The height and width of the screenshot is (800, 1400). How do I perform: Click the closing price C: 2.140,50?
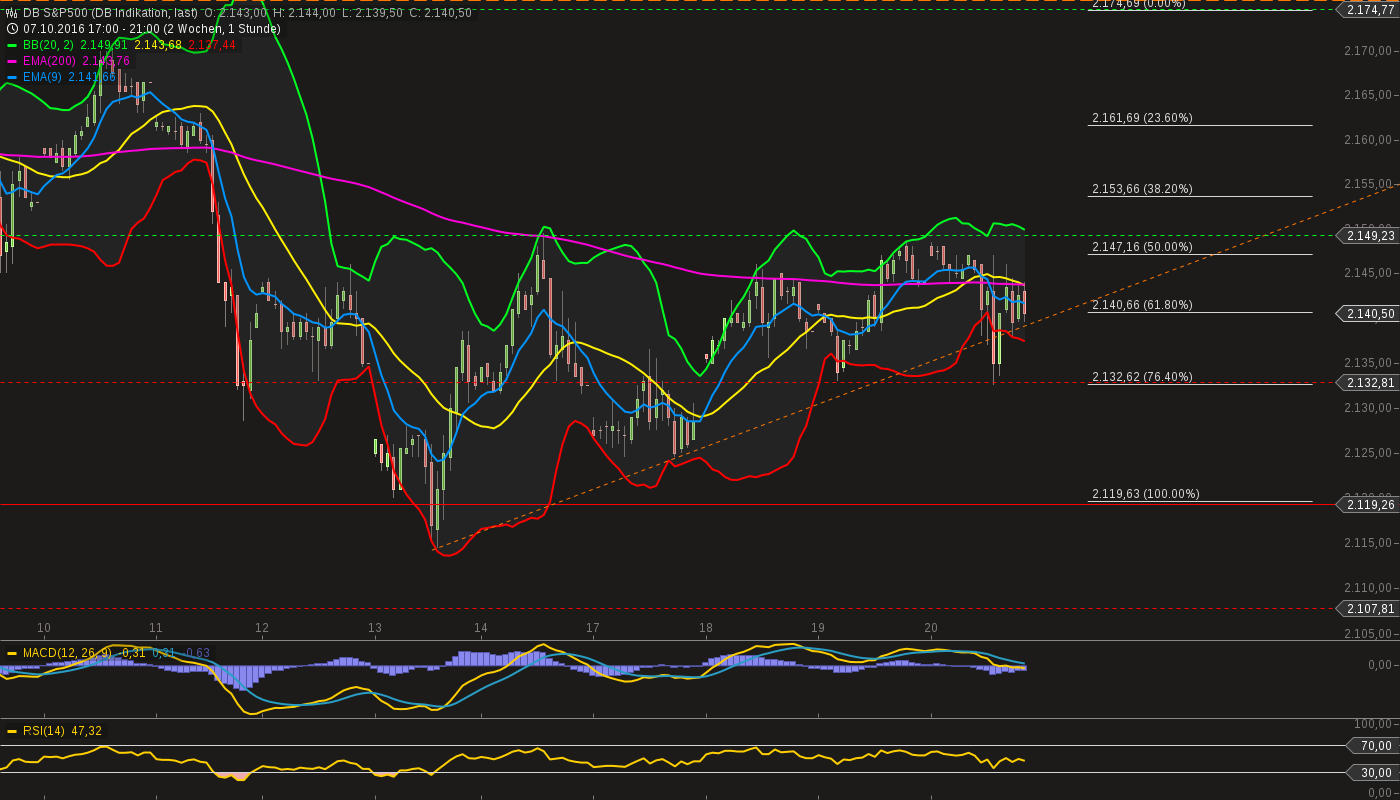[x=440, y=13]
